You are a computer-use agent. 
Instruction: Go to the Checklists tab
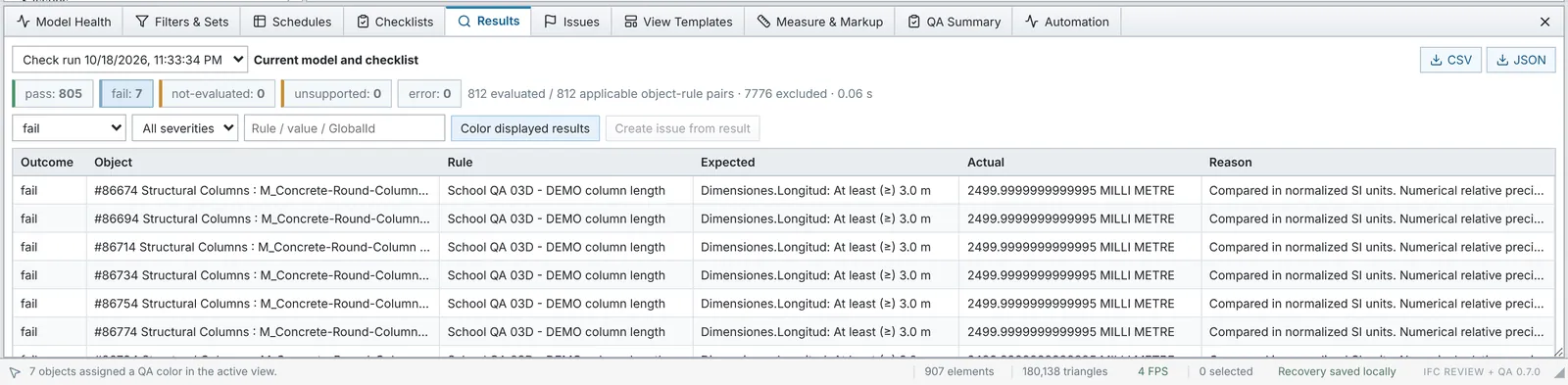[394, 22]
